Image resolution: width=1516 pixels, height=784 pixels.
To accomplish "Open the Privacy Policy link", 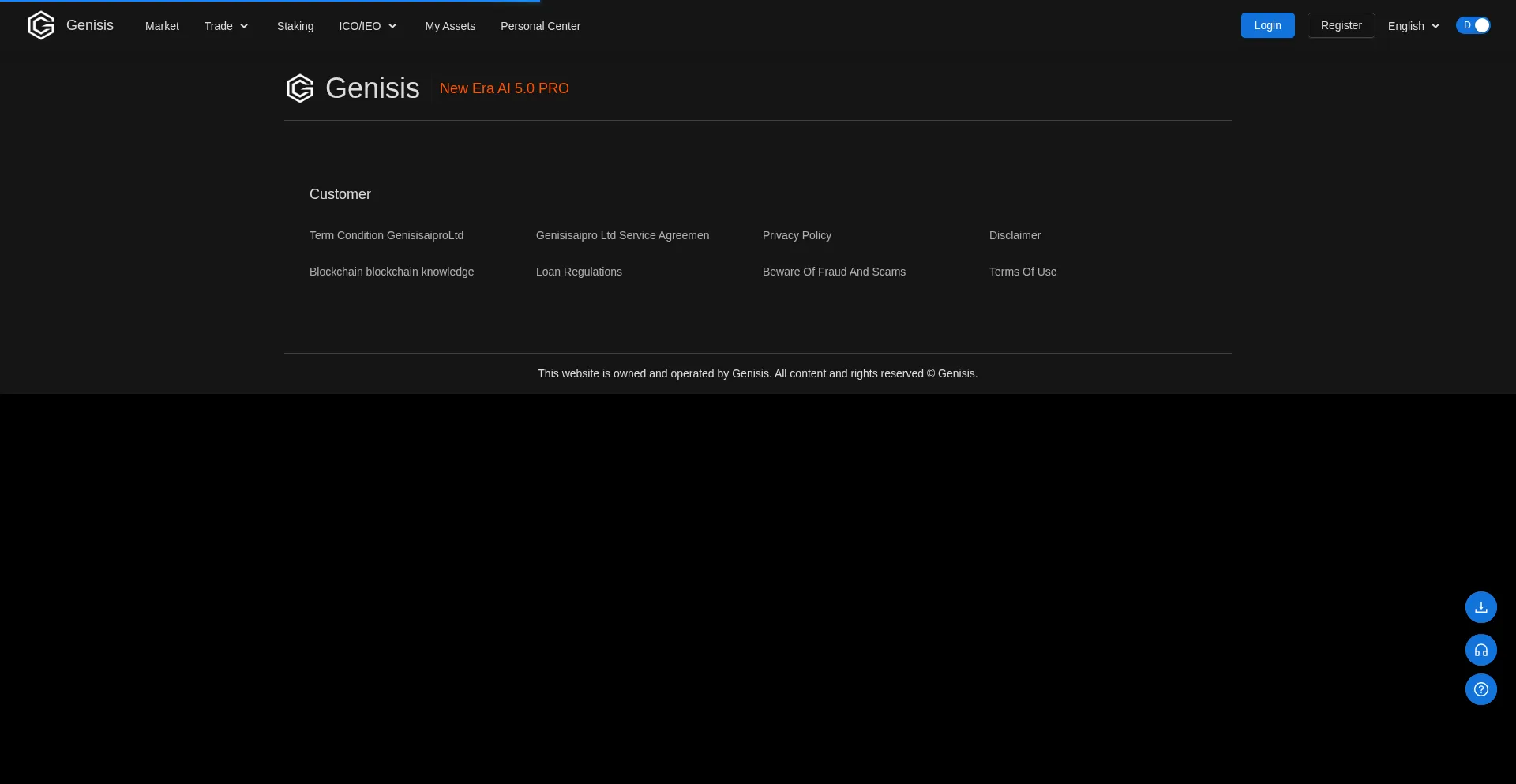I will (797, 235).
